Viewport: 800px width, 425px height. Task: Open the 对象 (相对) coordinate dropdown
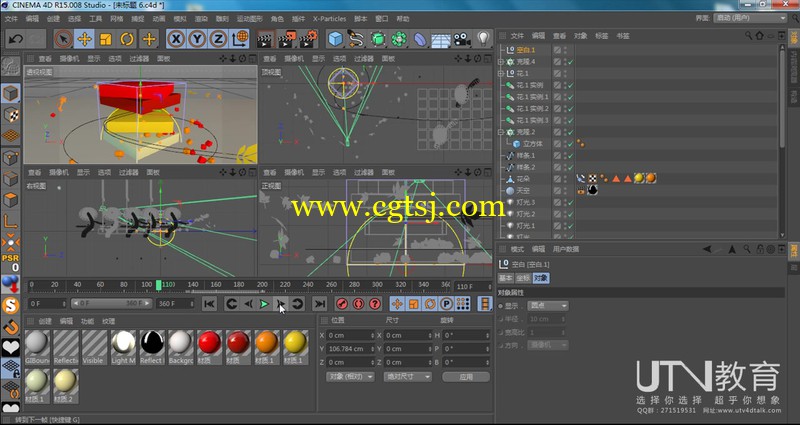point(350,377)
